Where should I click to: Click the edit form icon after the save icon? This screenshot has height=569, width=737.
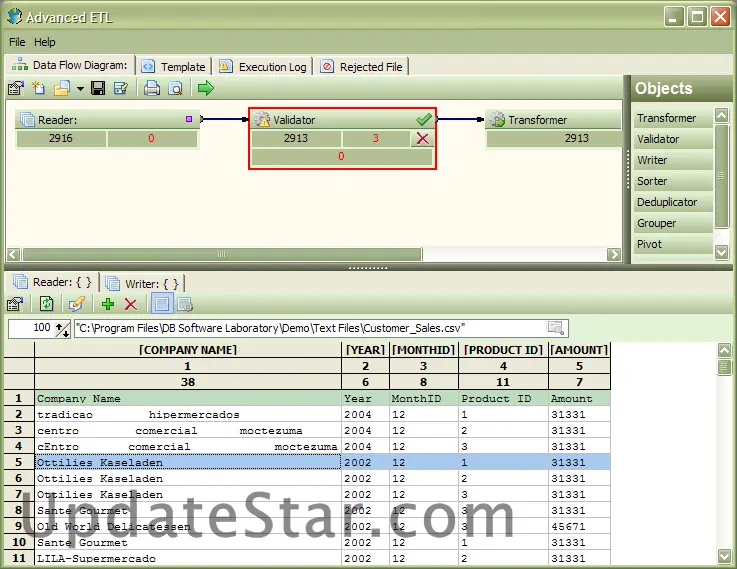121,88
